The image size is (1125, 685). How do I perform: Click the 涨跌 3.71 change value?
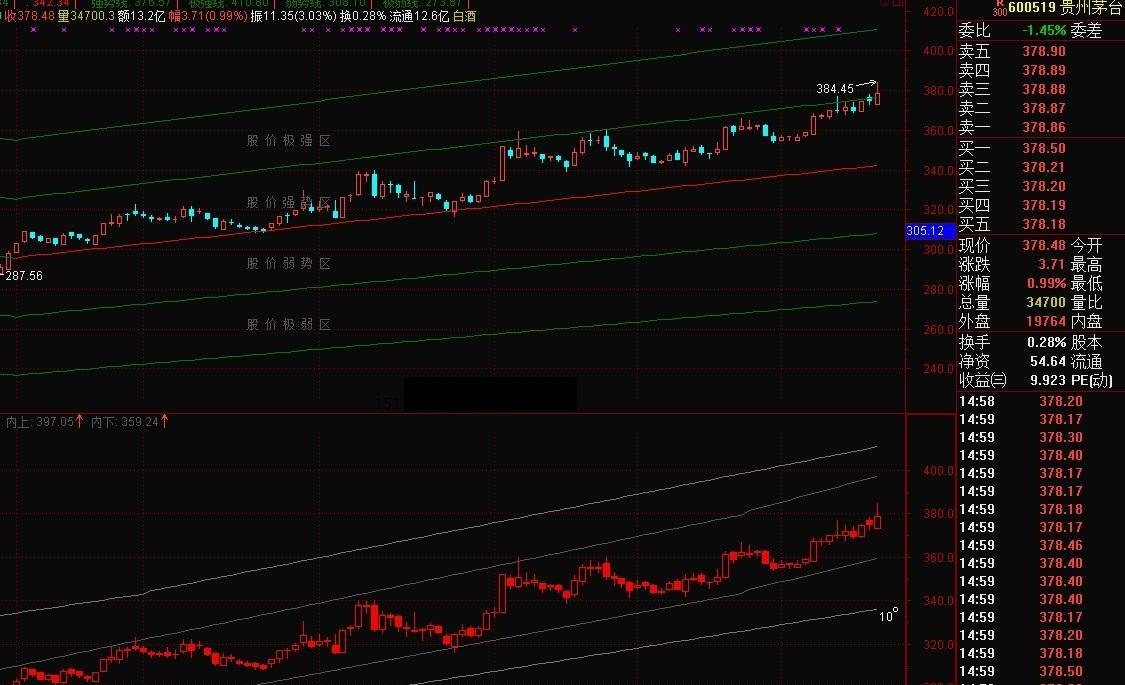[x=1050, y=265]
